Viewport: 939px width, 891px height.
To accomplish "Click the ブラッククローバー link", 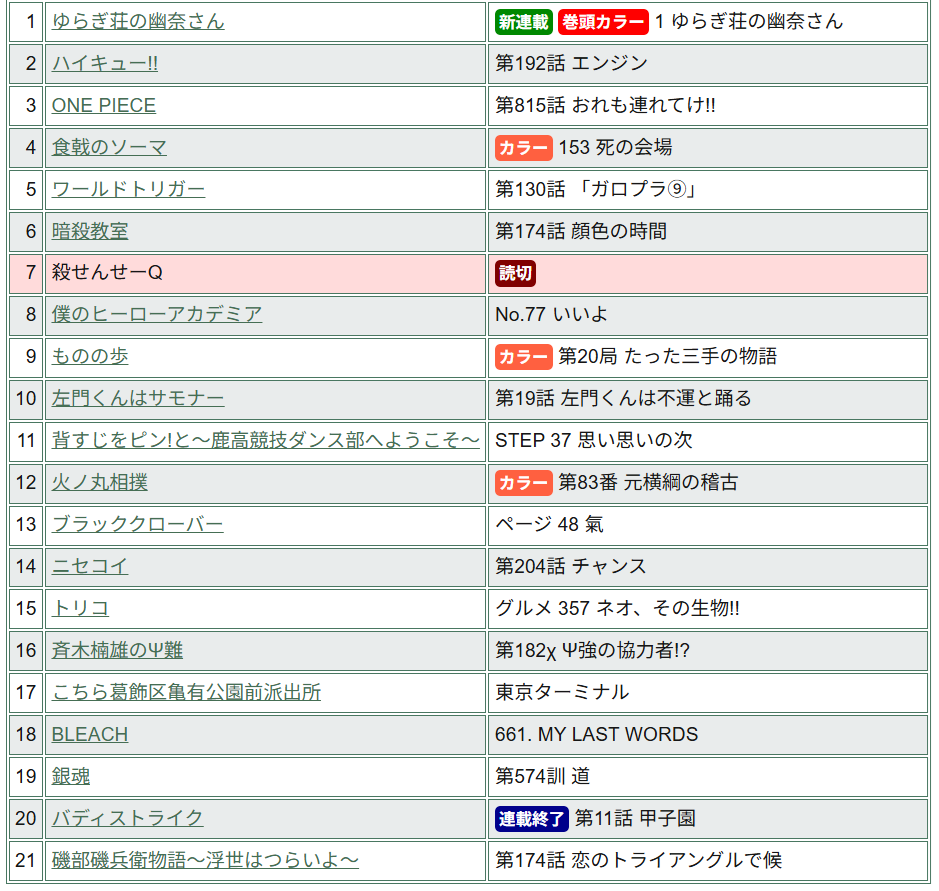I will pos(138,524).
